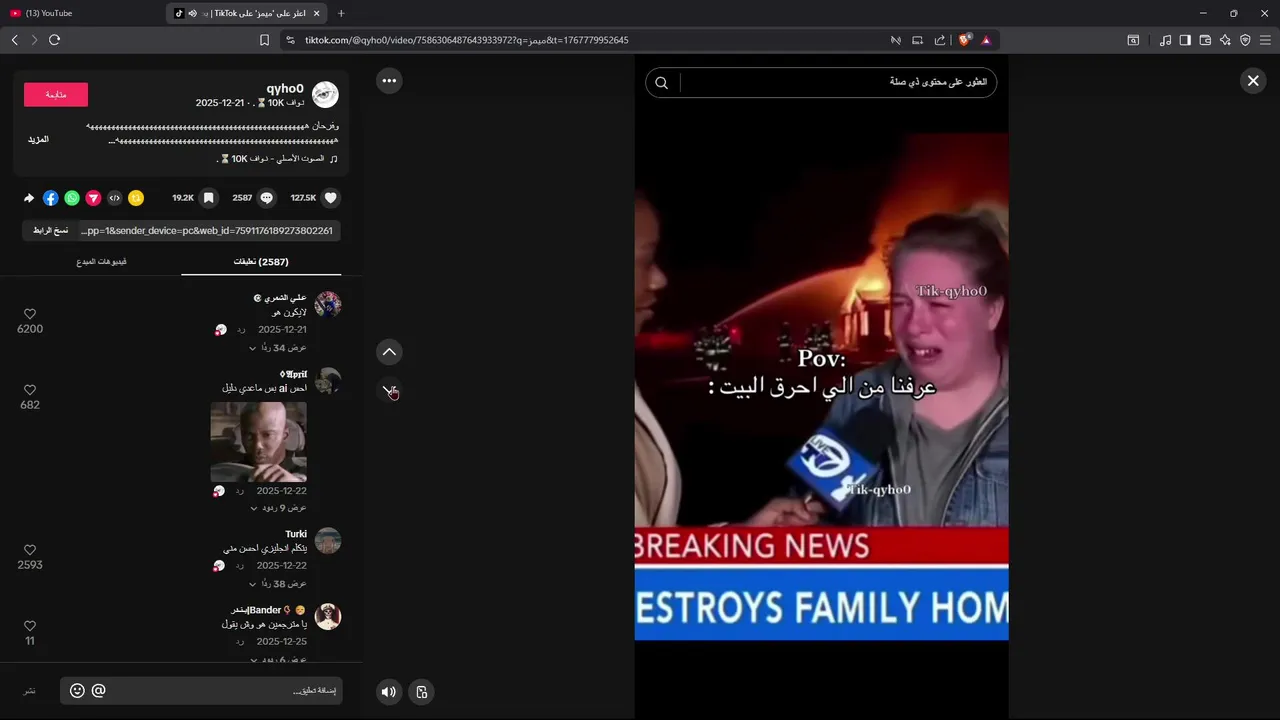Like Turki's comment with 2593 likes
Screen dimensions: 1280x720
pyautogui.click(x=30, y=550)
